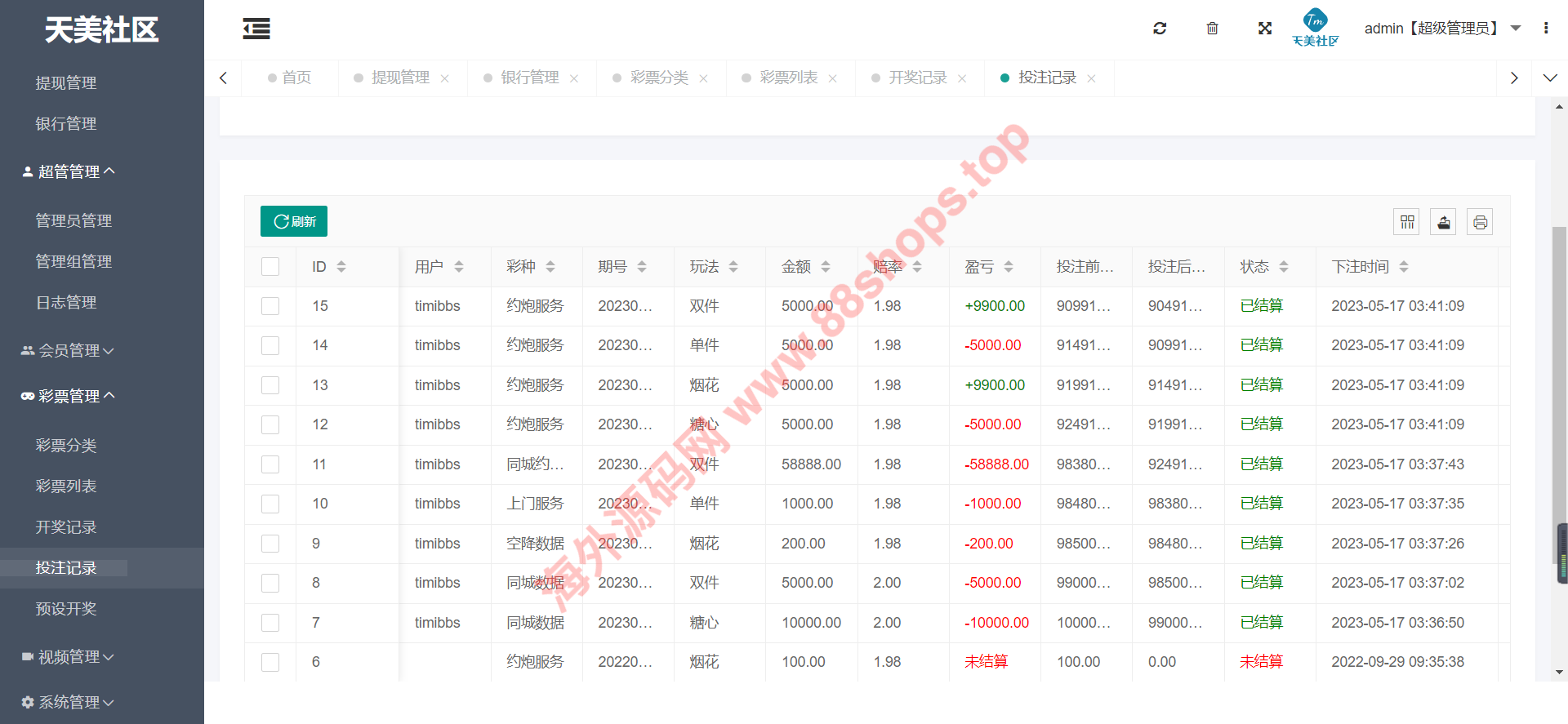Image resolution: width=1568 pixels, height=724 pixels.
Task: Click the refresh page icon in header
Action: point(1159,29)
